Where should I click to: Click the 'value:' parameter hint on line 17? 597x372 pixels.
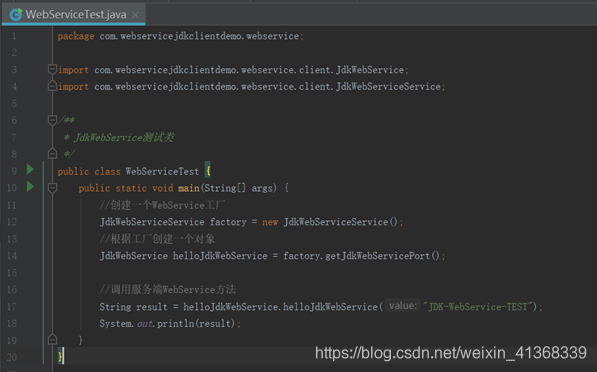click(403, 306)
